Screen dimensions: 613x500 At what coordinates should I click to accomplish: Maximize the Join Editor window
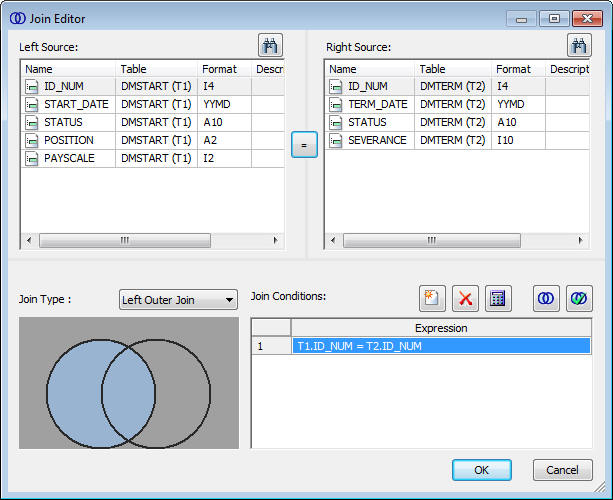554,19
